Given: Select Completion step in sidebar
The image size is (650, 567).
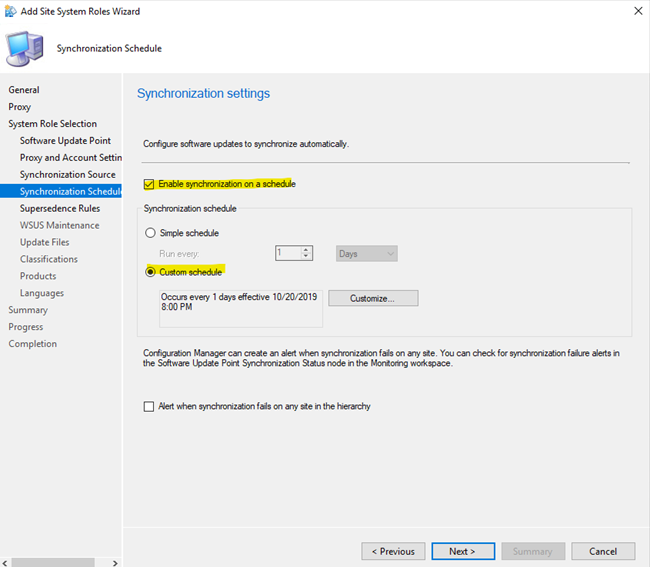Looking at the screenshot, I should (33, 344).
